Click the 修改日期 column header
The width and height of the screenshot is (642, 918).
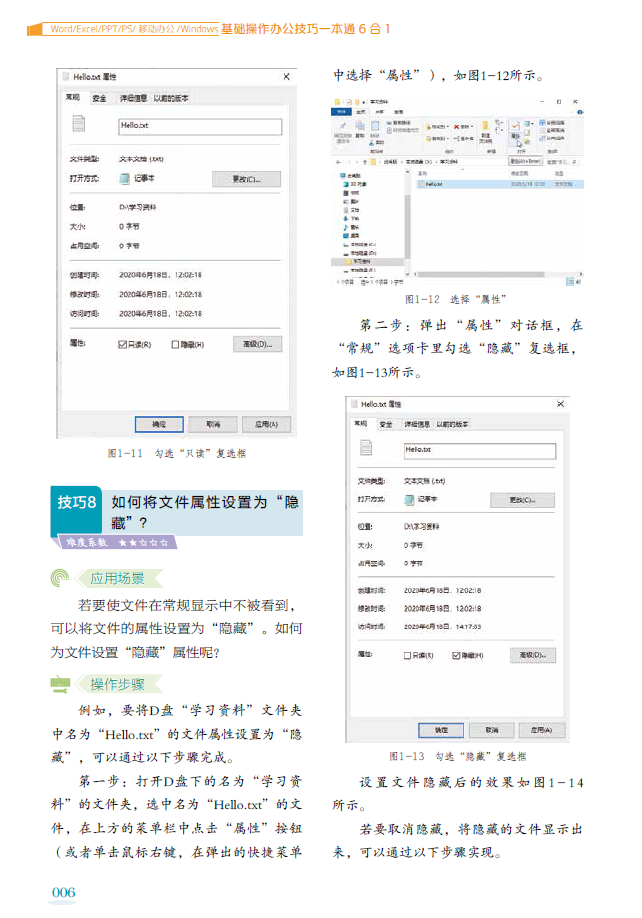point(520,173)
